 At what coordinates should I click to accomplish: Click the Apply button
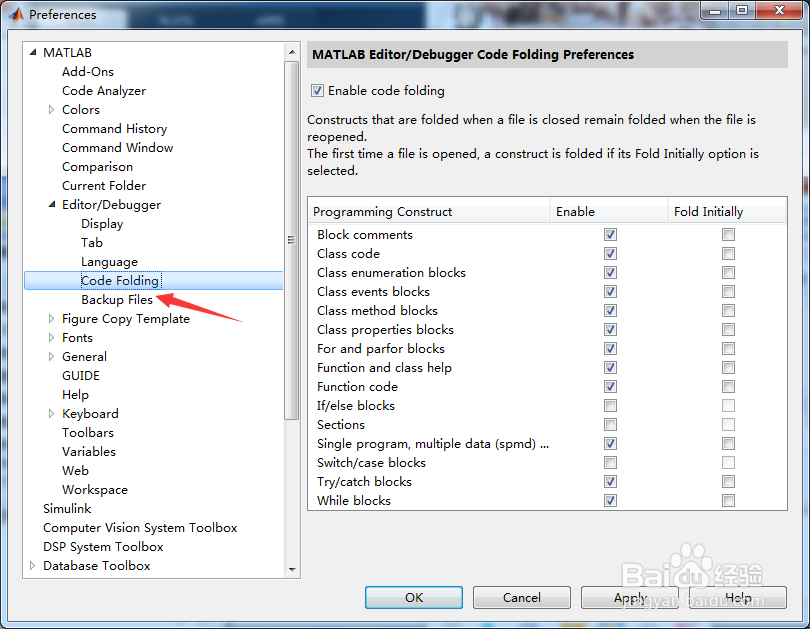(x=630, y=597)
